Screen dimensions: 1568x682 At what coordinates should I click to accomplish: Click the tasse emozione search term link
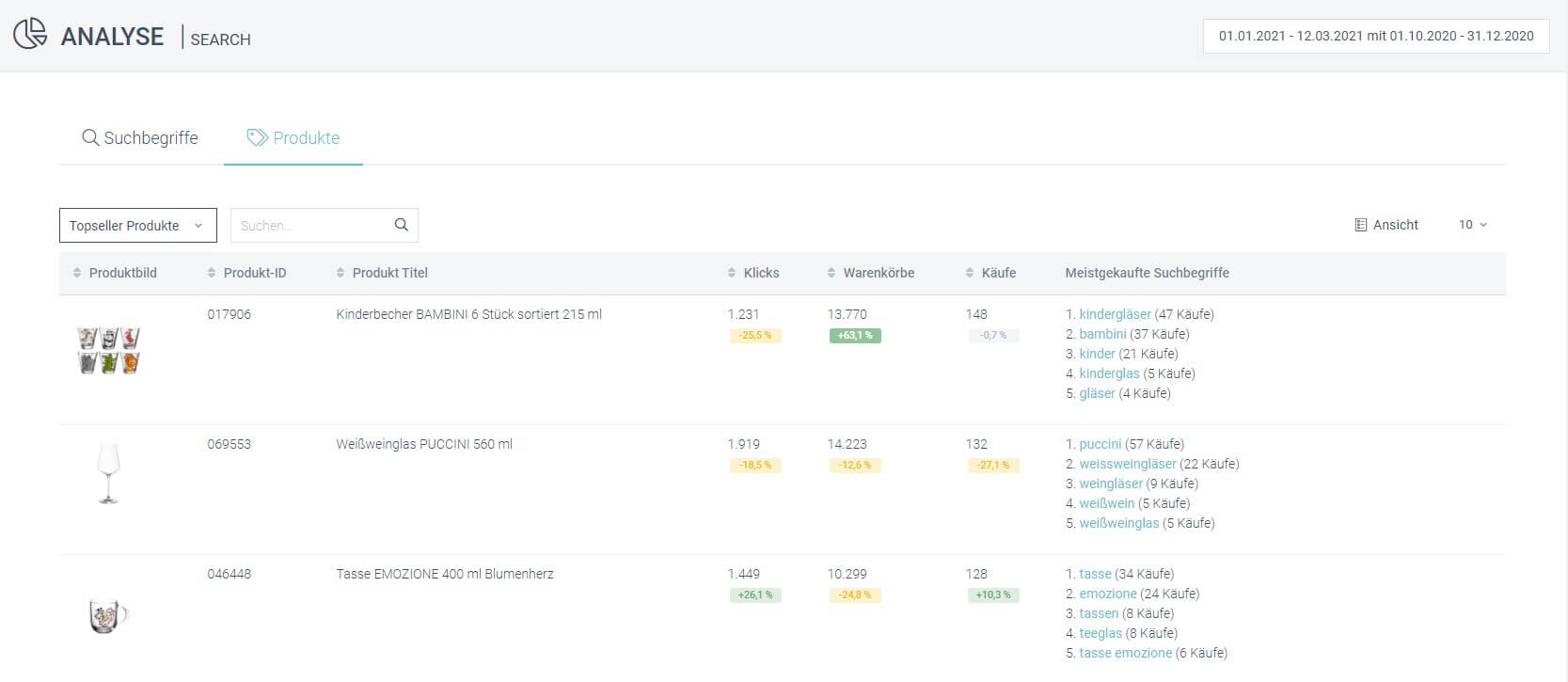[1125, 653]
